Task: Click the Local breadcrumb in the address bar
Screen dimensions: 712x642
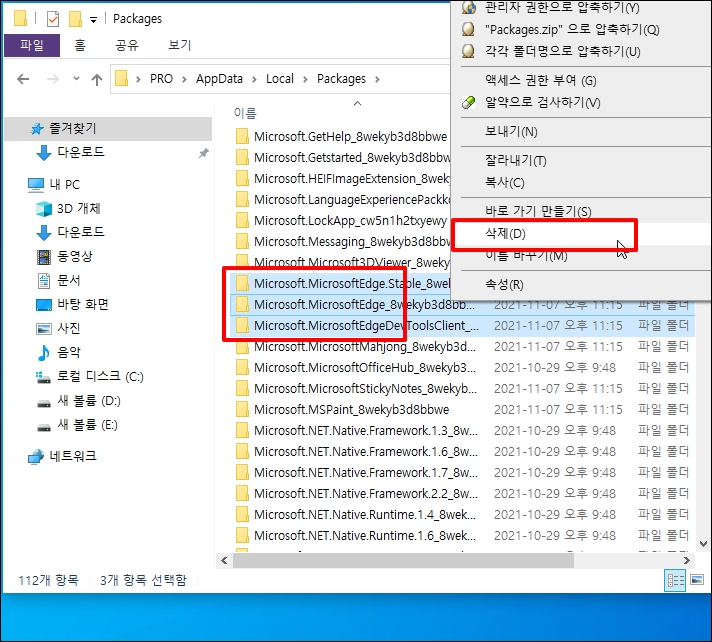Action: 280,79
